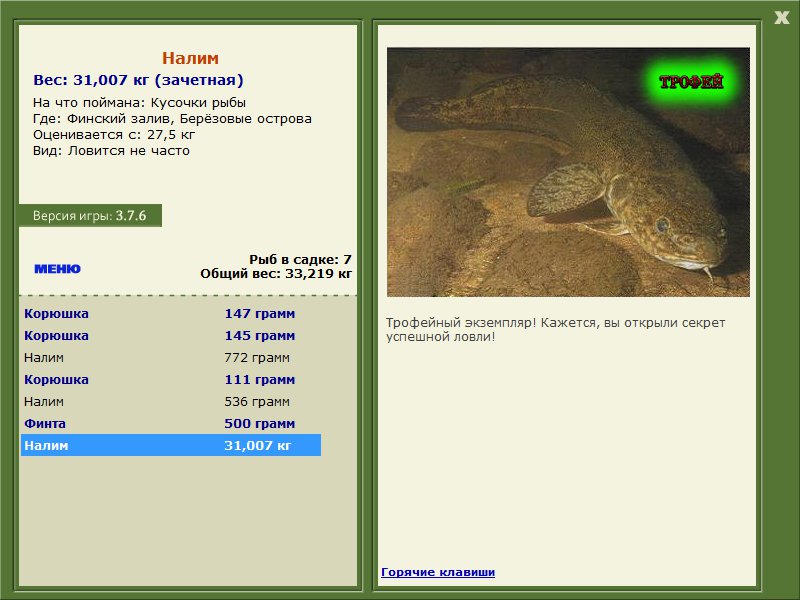Click the Версия игры 3.7.6 label
This screenshot has height=600, width=800.
[x=90, y=215]
